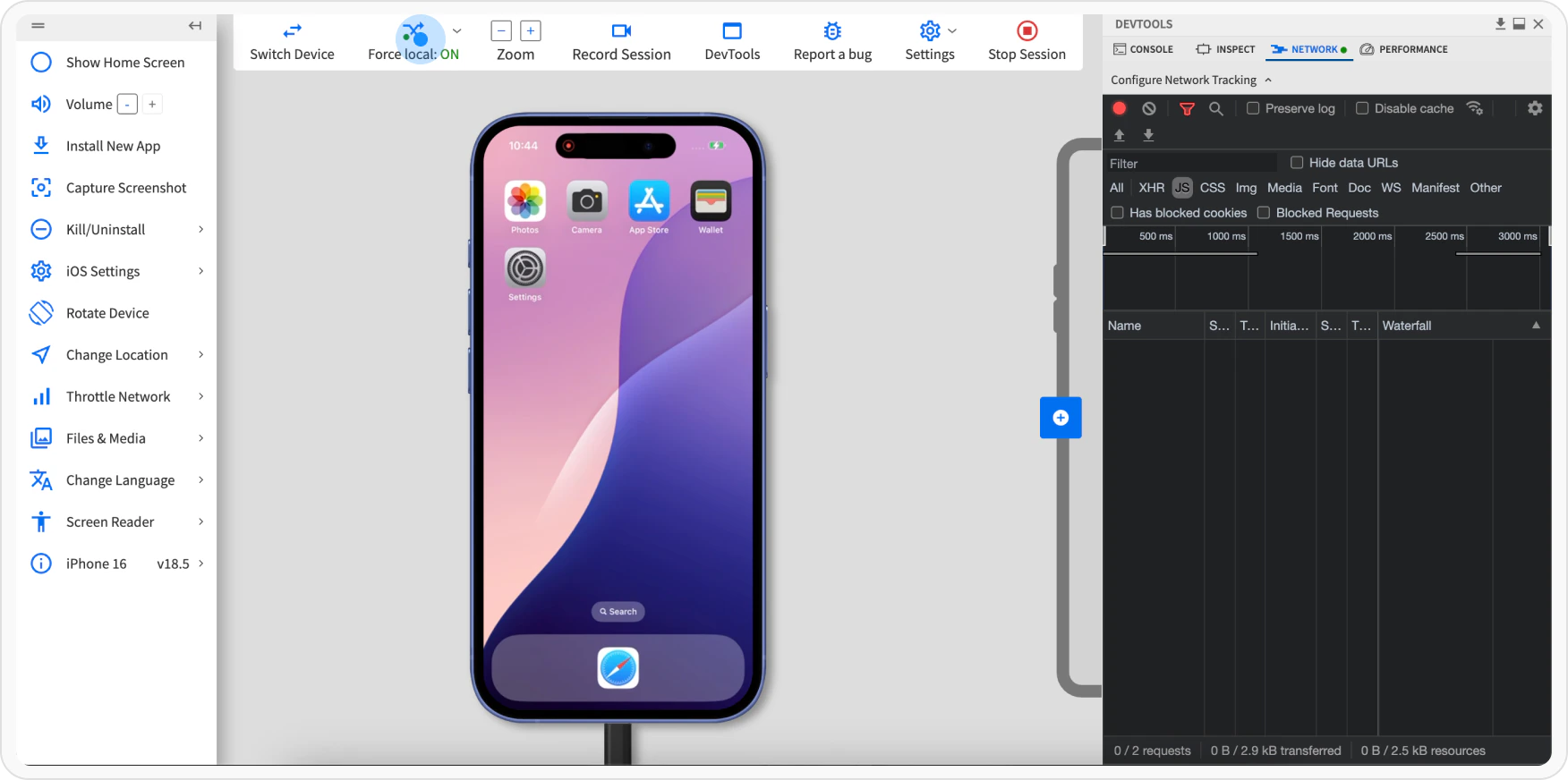
Task: Filter requests by CSS
Action: 1213,188
